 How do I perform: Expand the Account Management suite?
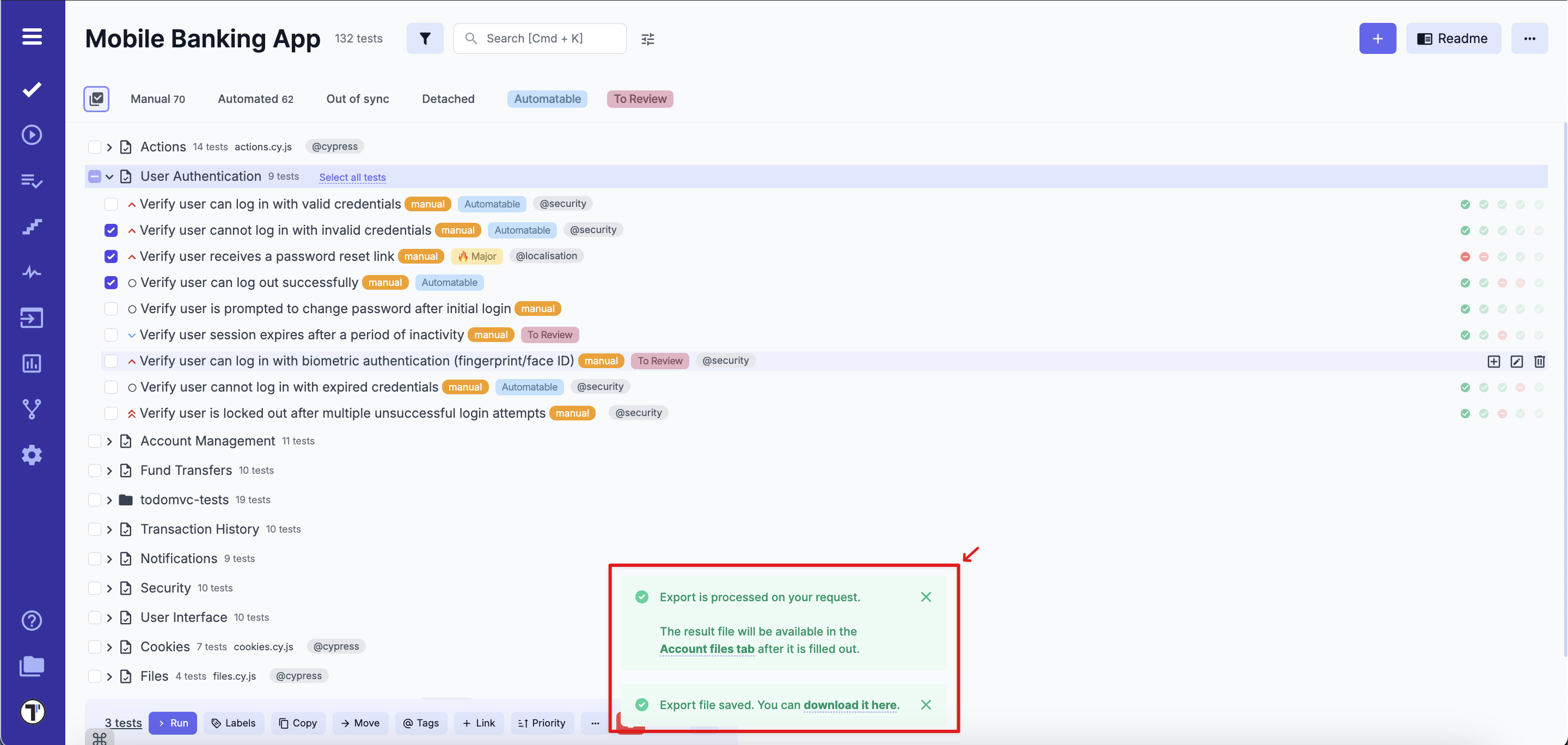click(x=109, y=441)
